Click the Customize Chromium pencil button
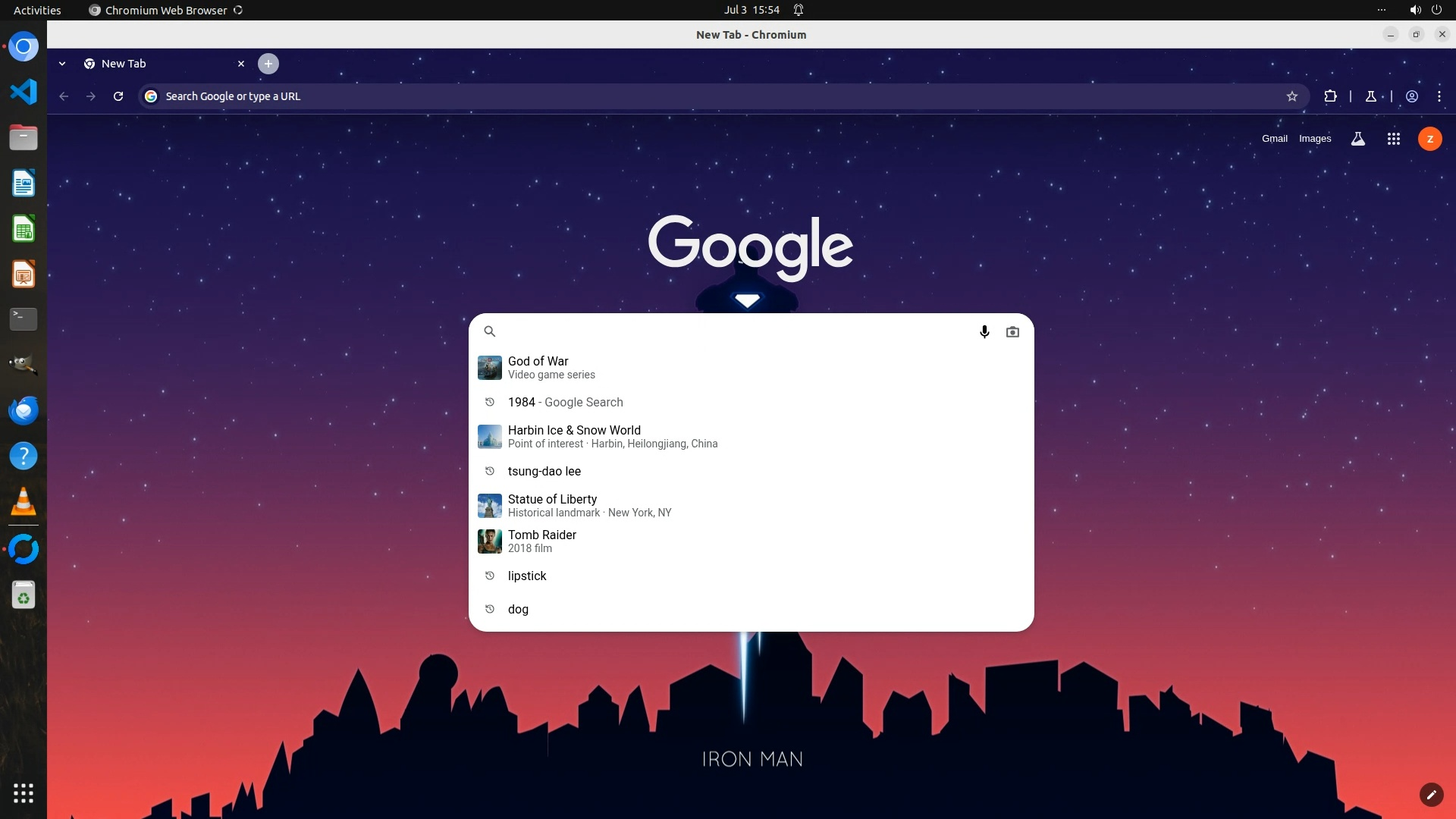Viewport: 1456px width, 819px height. point(1431,794)
